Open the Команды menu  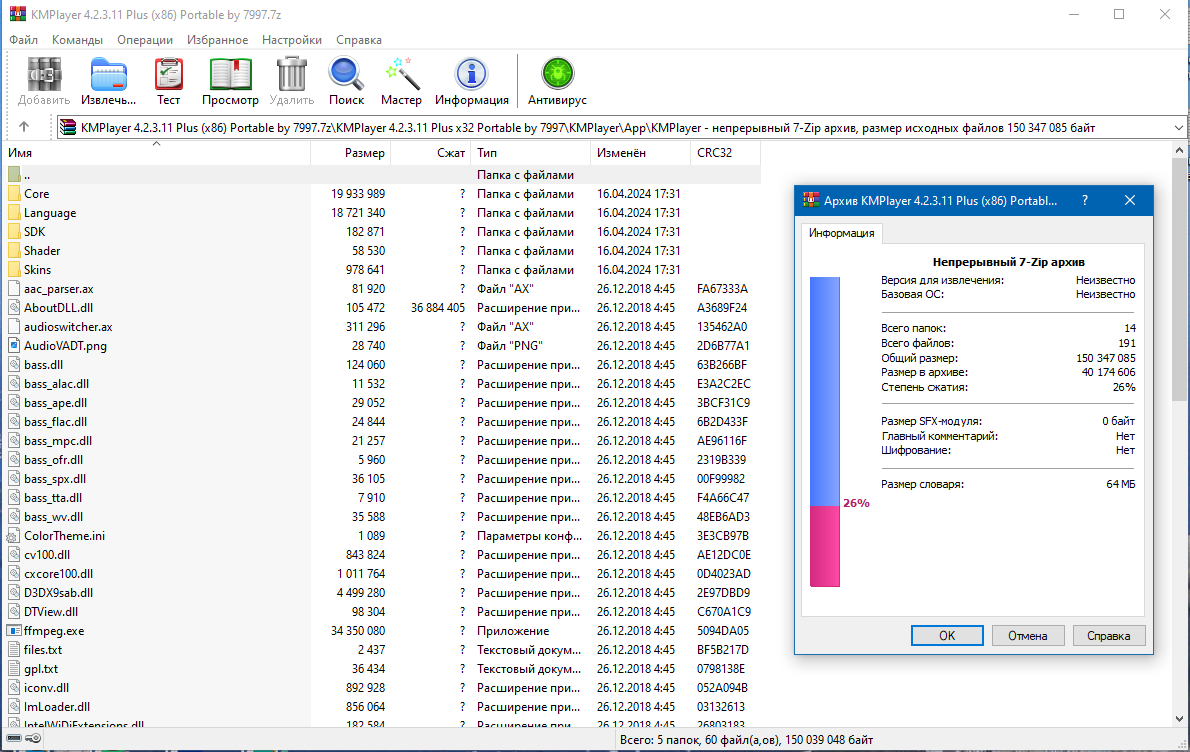point(77,39)
